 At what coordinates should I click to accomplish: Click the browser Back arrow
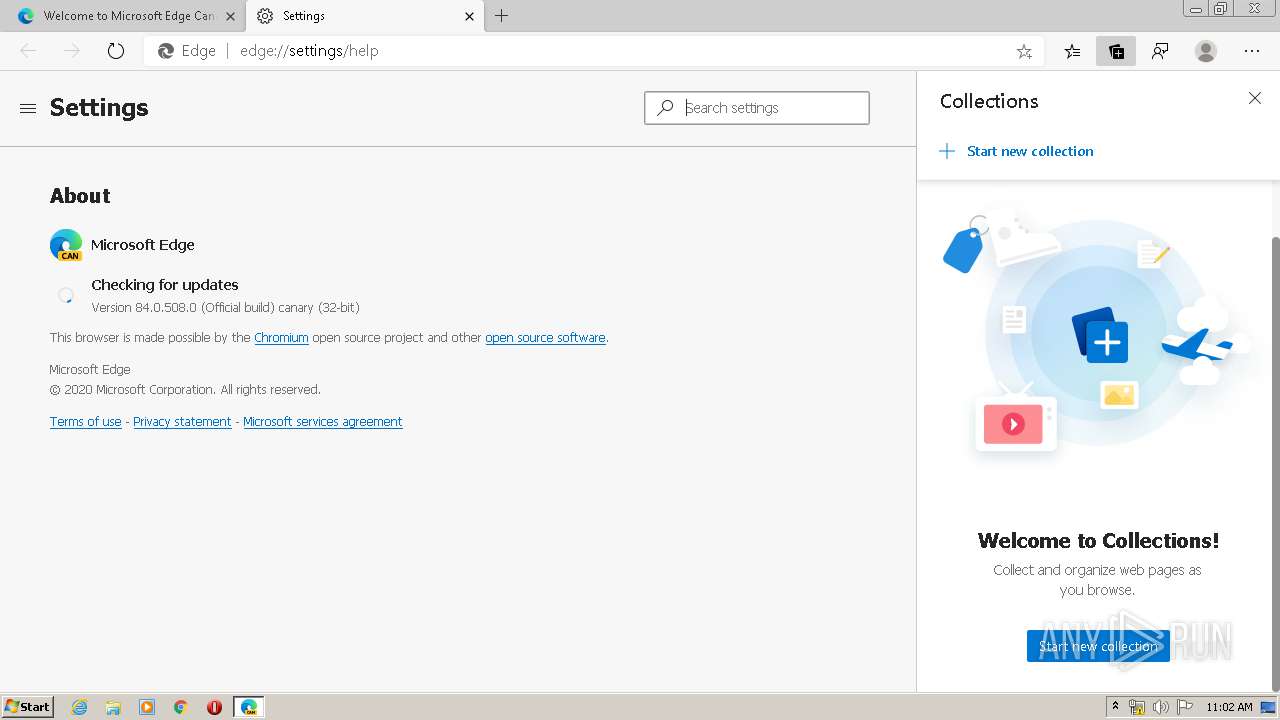[x=28, y=51]
